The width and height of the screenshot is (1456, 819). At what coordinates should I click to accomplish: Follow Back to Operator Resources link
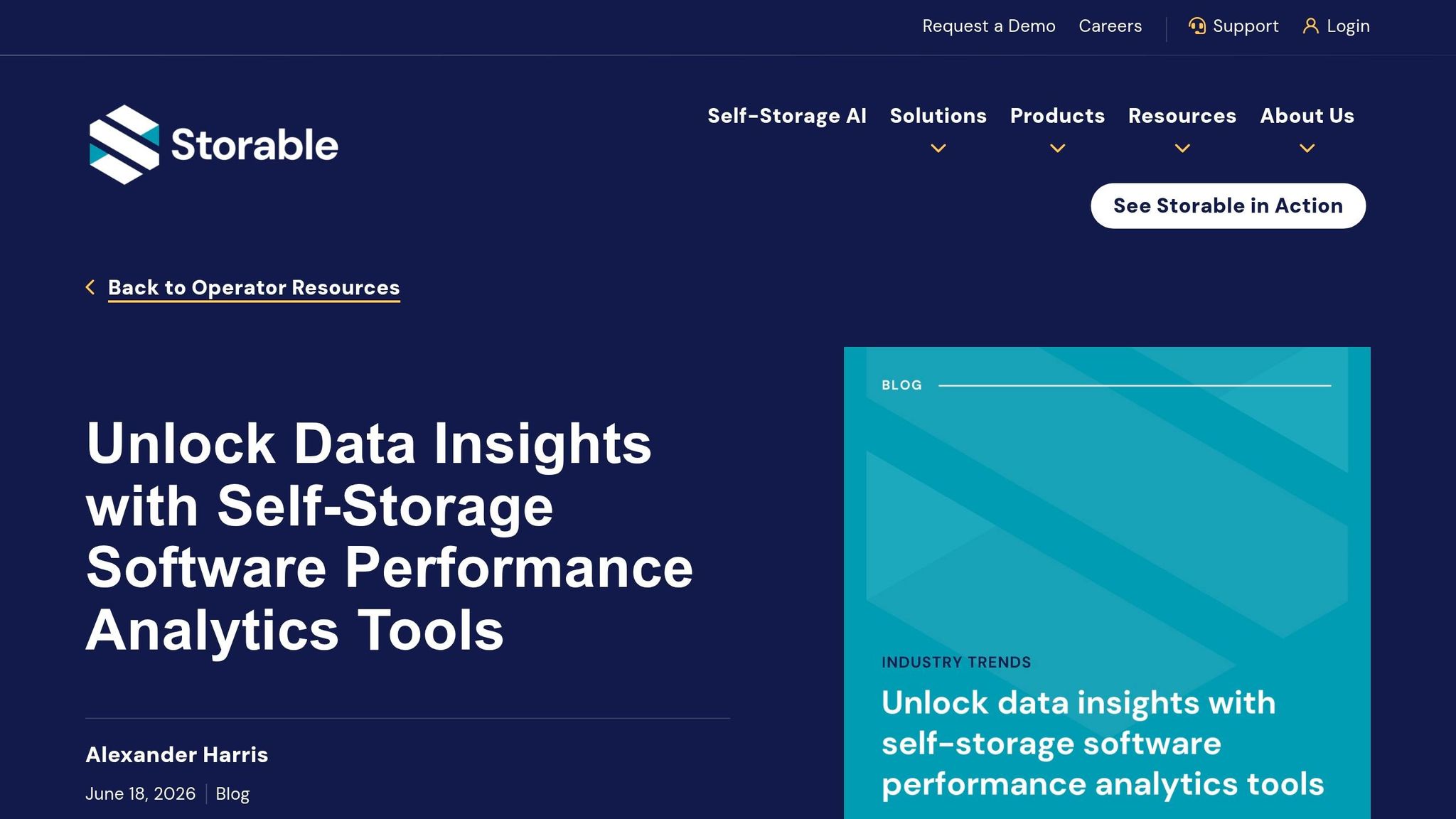point(254,287)
